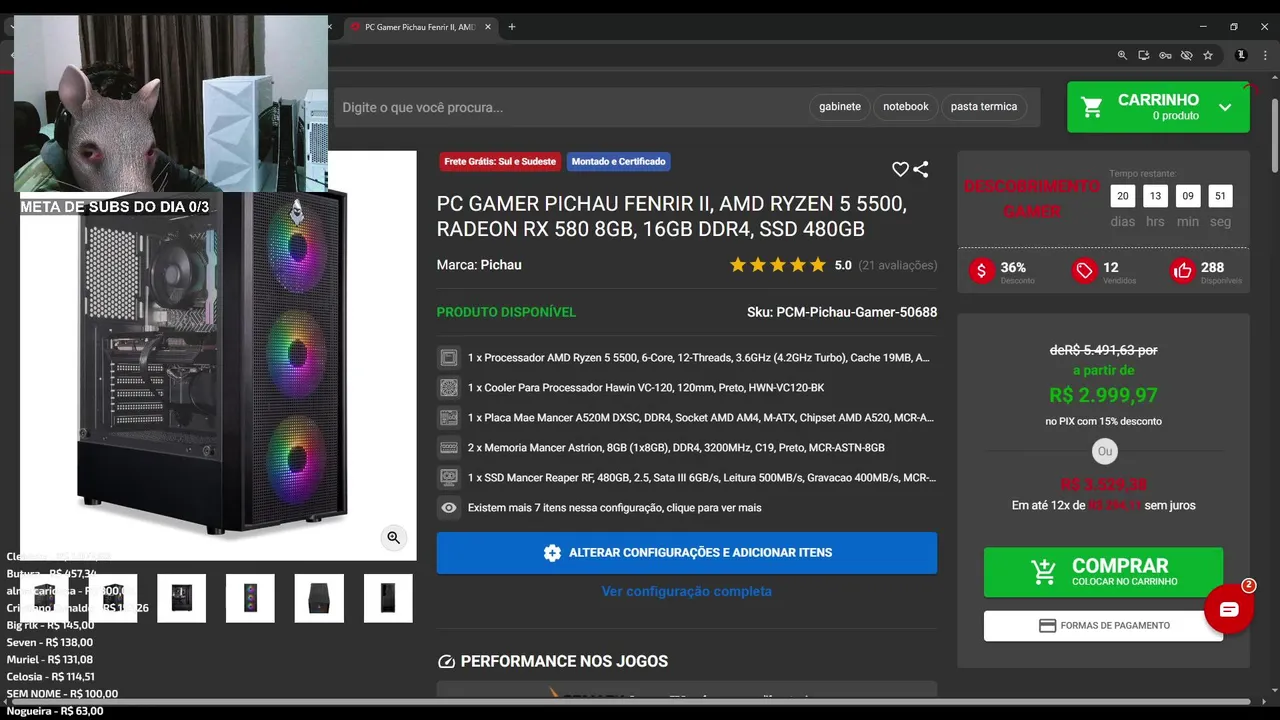
Task: Zoom product image with magnifier icon
Action: [394, 537]
